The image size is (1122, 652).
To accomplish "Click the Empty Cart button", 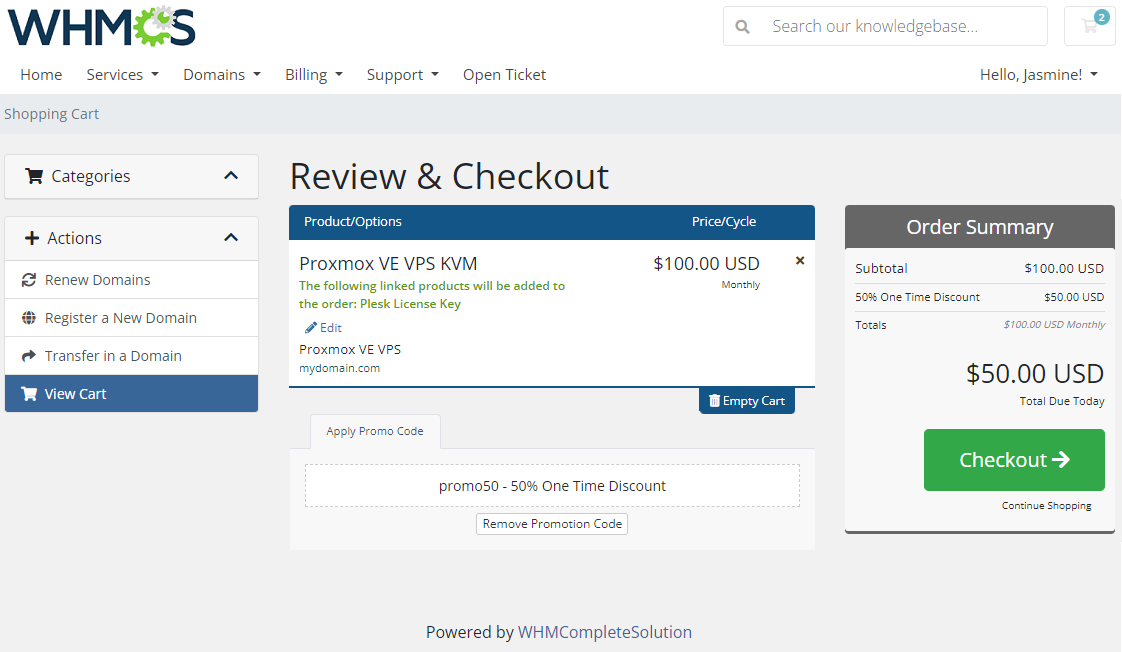I will click(x=746, y=401).
